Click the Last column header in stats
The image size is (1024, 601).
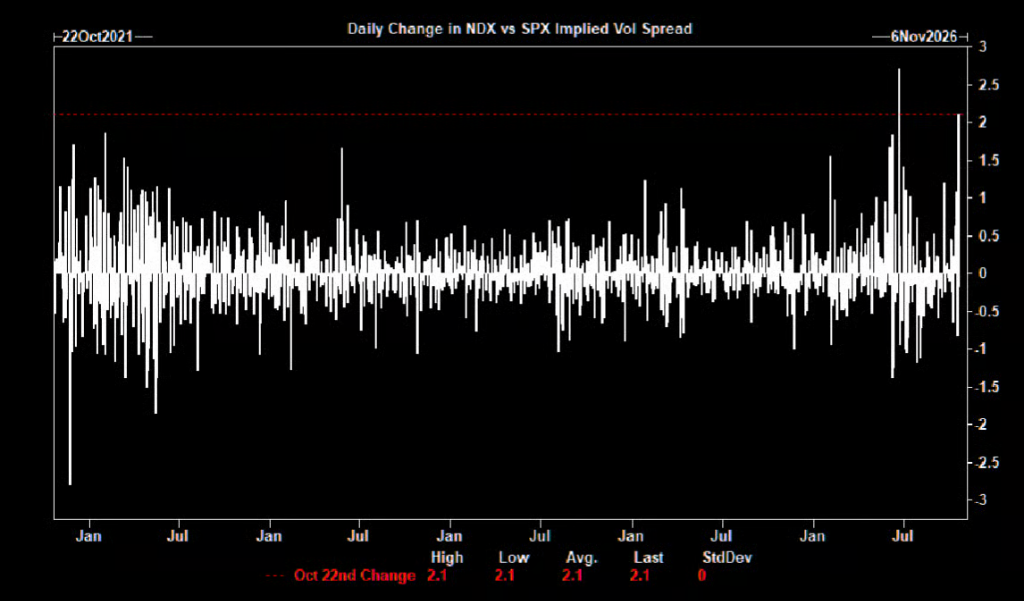tap(648, 557)
